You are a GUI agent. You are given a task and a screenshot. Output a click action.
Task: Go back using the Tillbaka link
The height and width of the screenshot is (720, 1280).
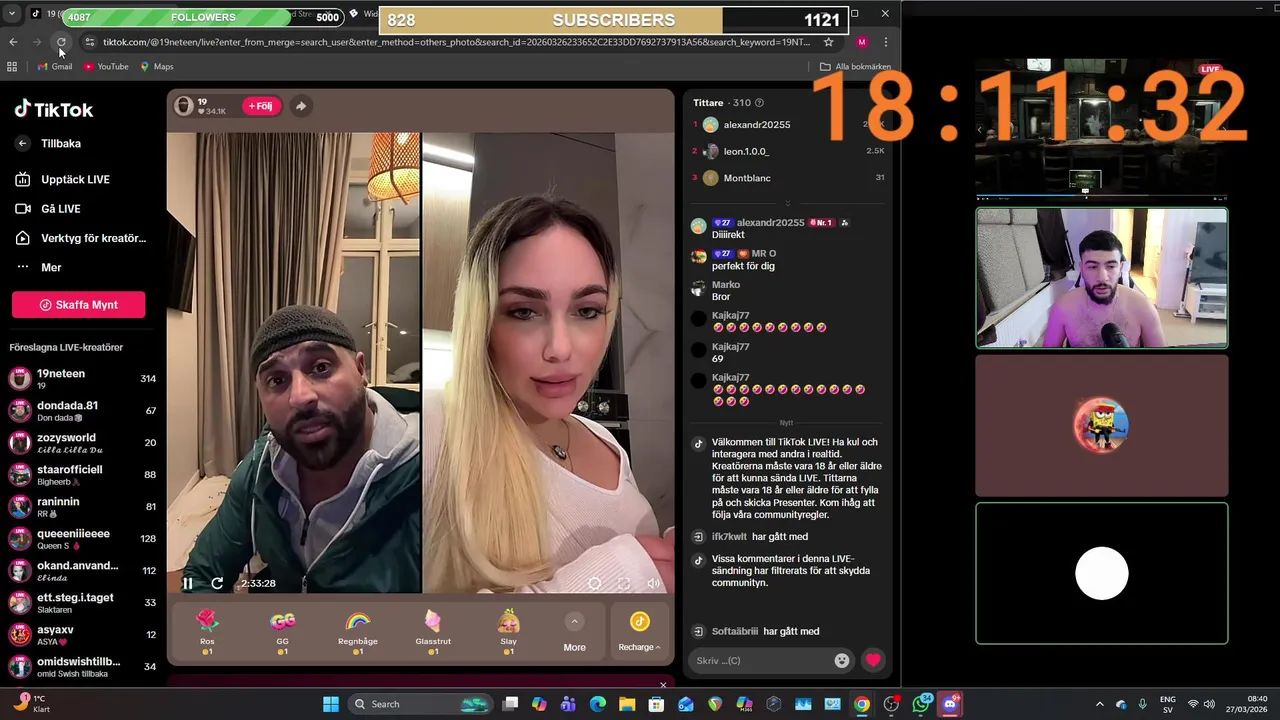click(x=61, y=143)
